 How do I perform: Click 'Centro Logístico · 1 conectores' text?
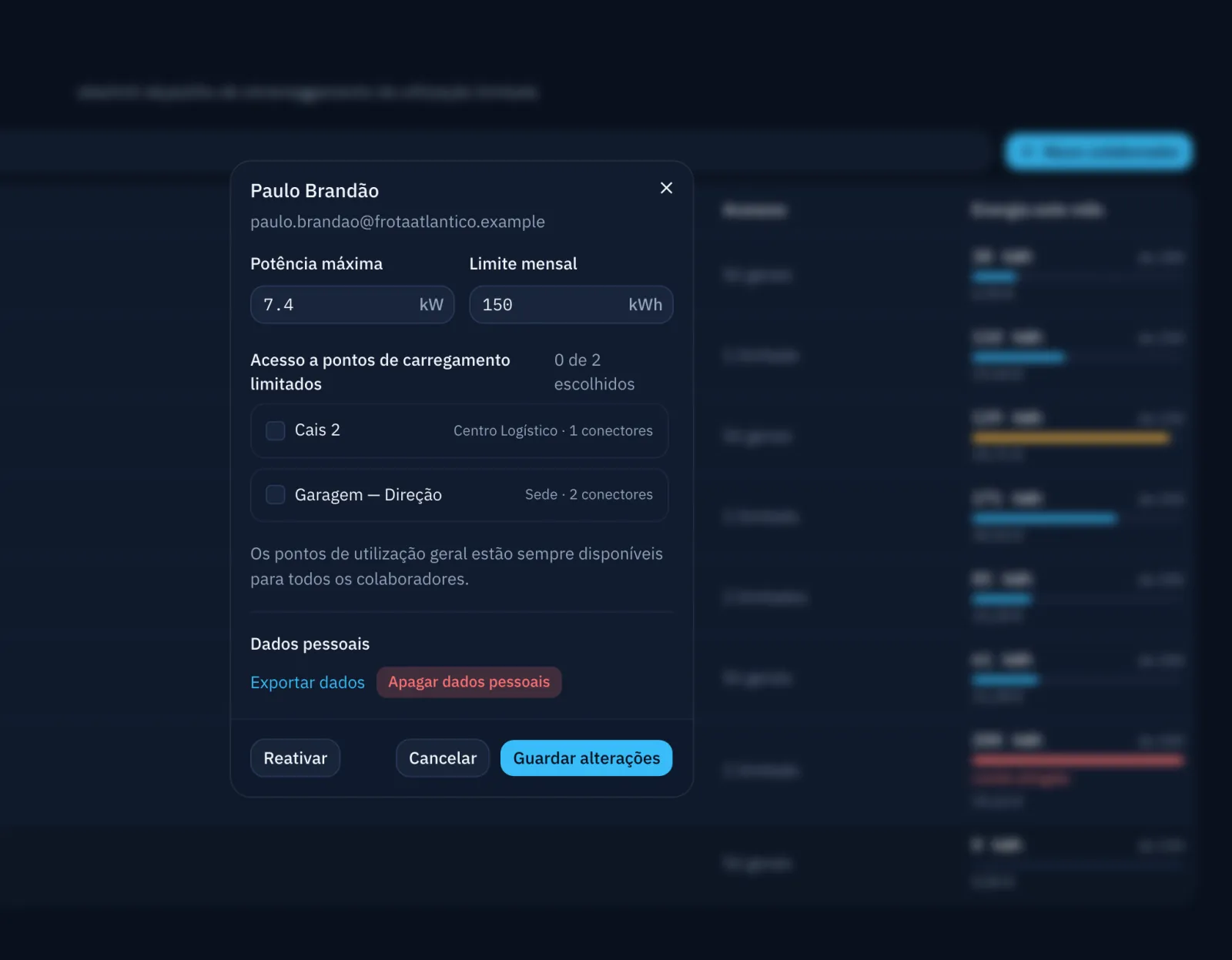pyautogui.click(x=553, y=430)
